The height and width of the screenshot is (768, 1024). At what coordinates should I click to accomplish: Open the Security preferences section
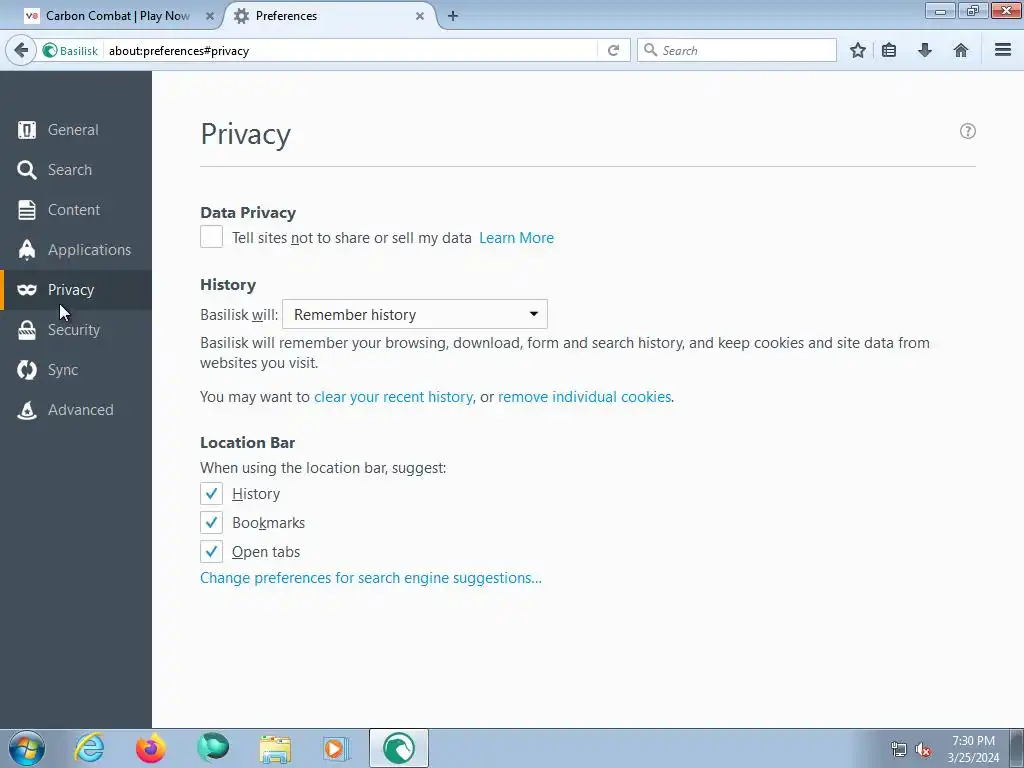(76, 330)
